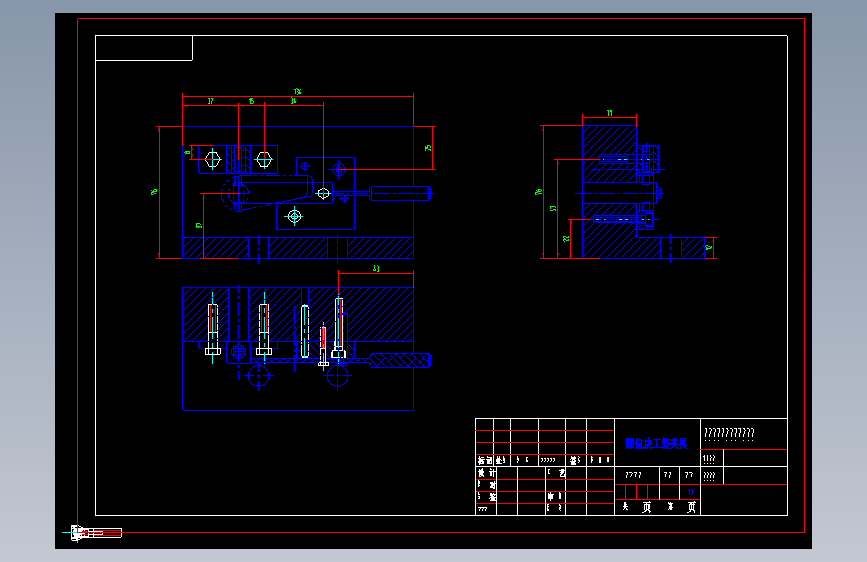Select the green dimension 11 above the side view
Screen dimensions: 867x562
[609, 113]
